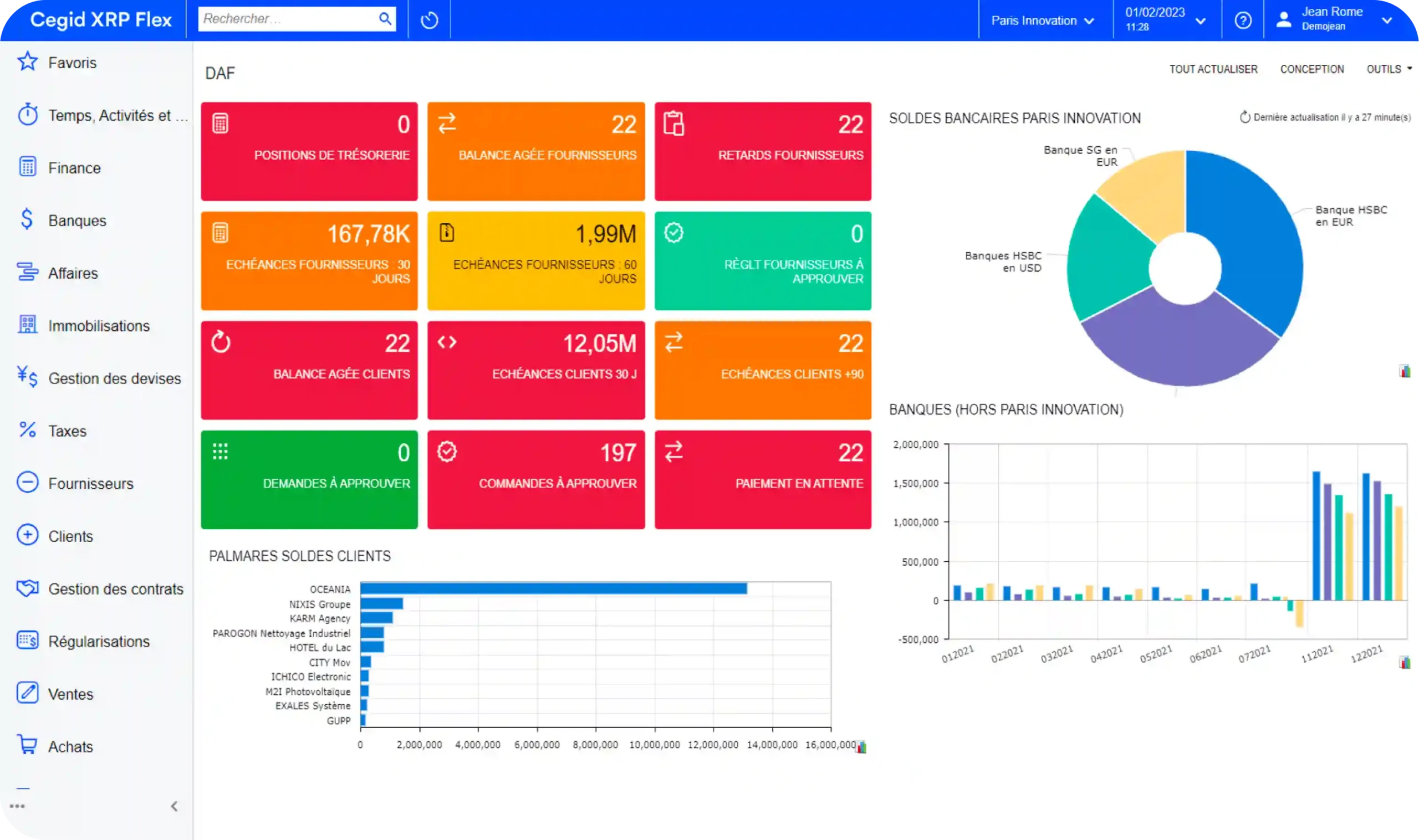The image size is (1419, 840).
Task: Open the Banques dollar icon
Action: tap(27, 219)
